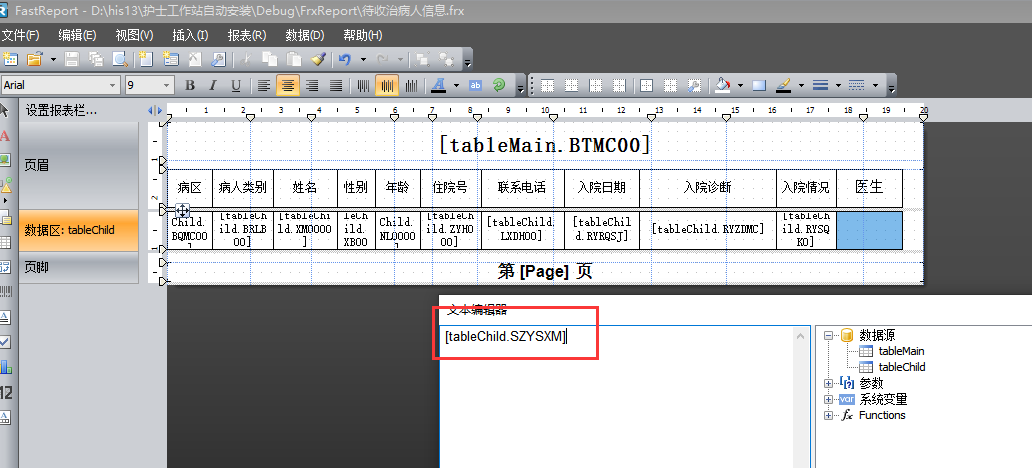The image size is (1032, 468).
Task: Set text alignment to right
Action: 312,85
